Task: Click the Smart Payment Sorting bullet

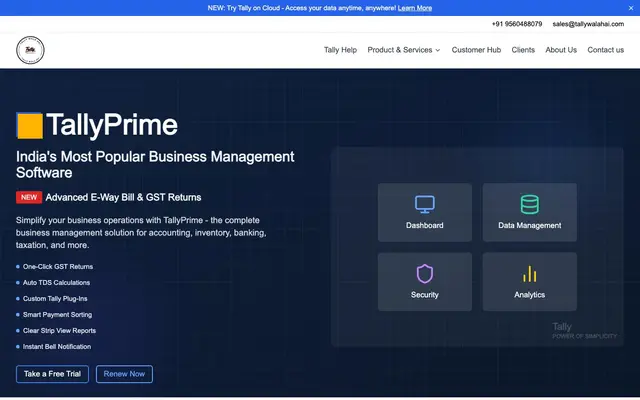Action: pos(57,315)
